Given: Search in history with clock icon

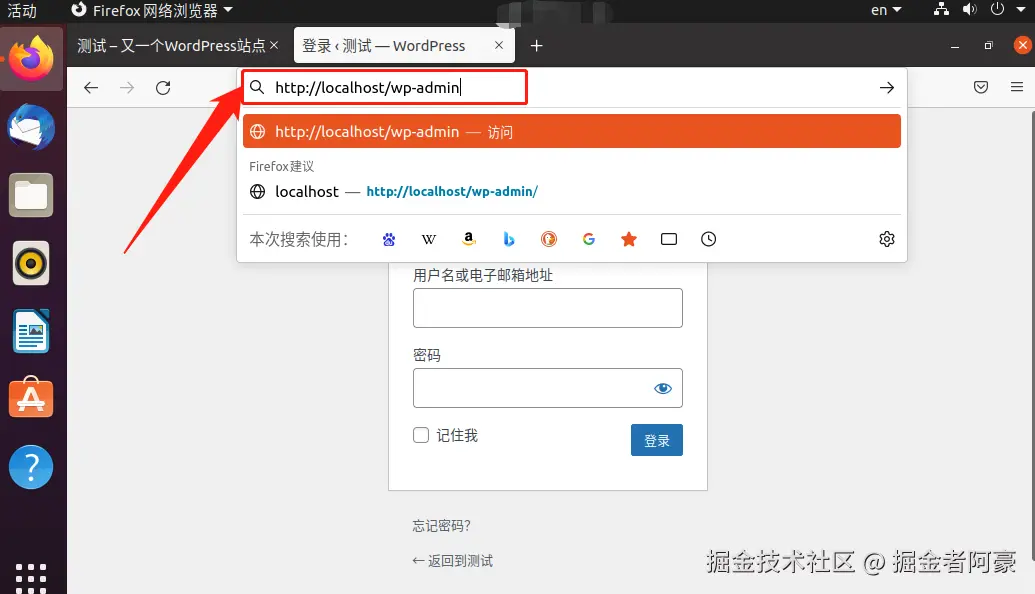Looking at the screenshot, I should tap(708, 239).
